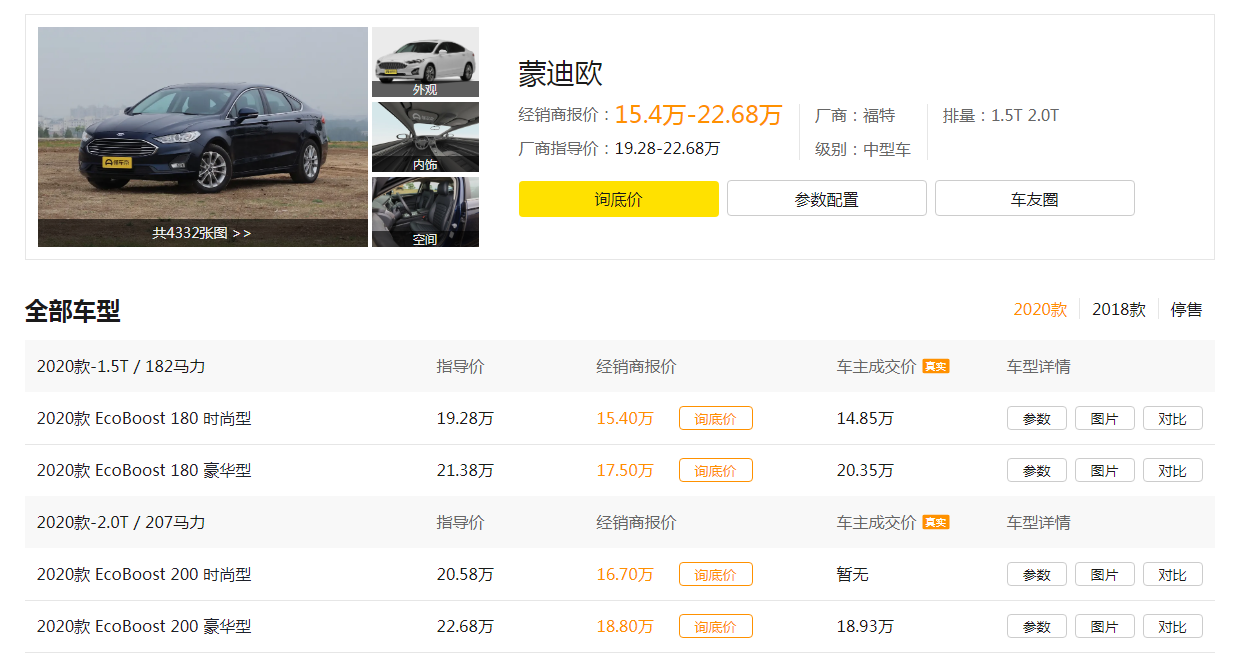Open the 共4332张图 gallery link
The image size is (1236, 668).
click(x=202, y=233)
